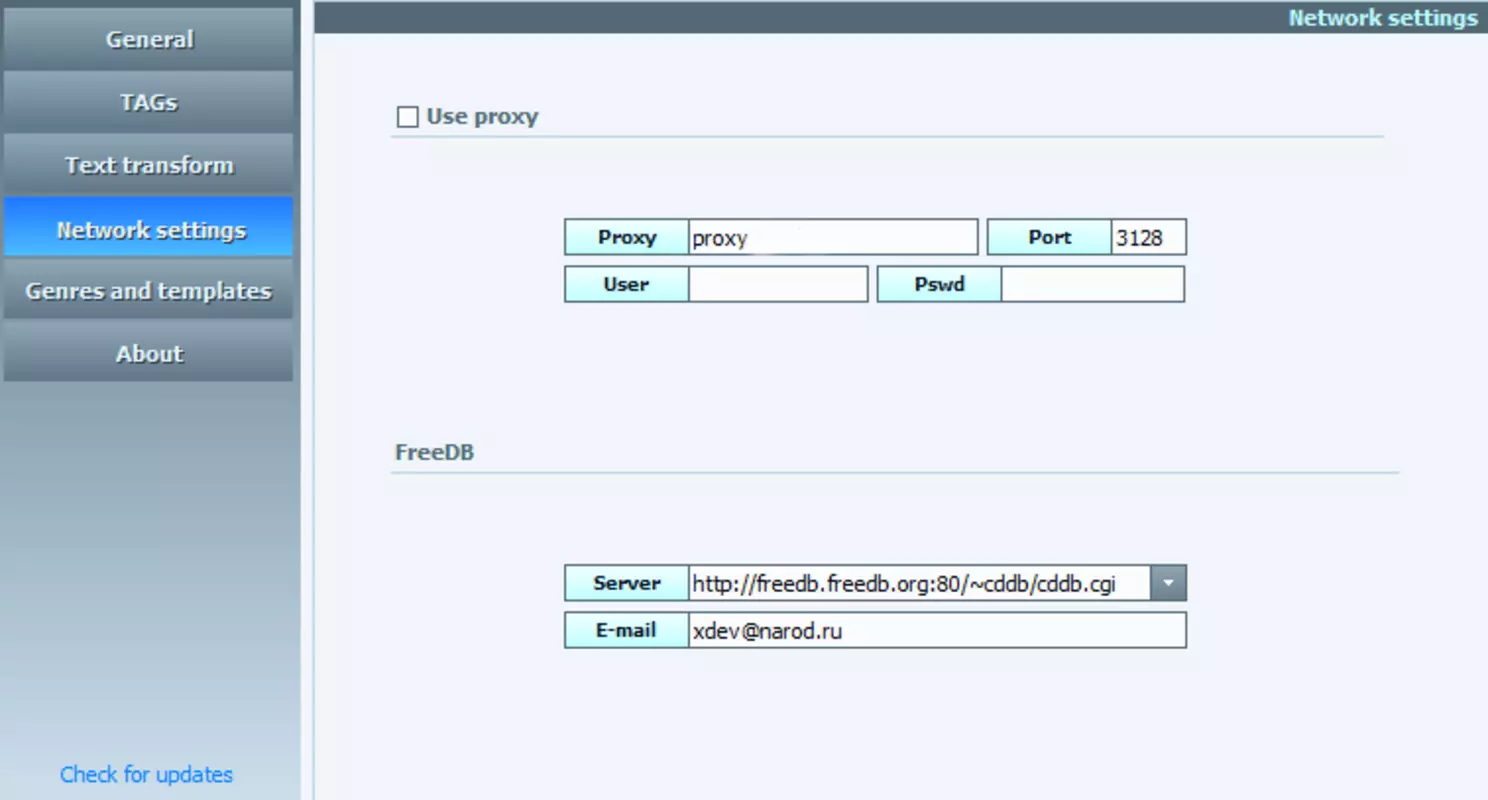Click the Port input field with 3128
The width and height of the screenshot is (1488, 800).
(1148, 238)
